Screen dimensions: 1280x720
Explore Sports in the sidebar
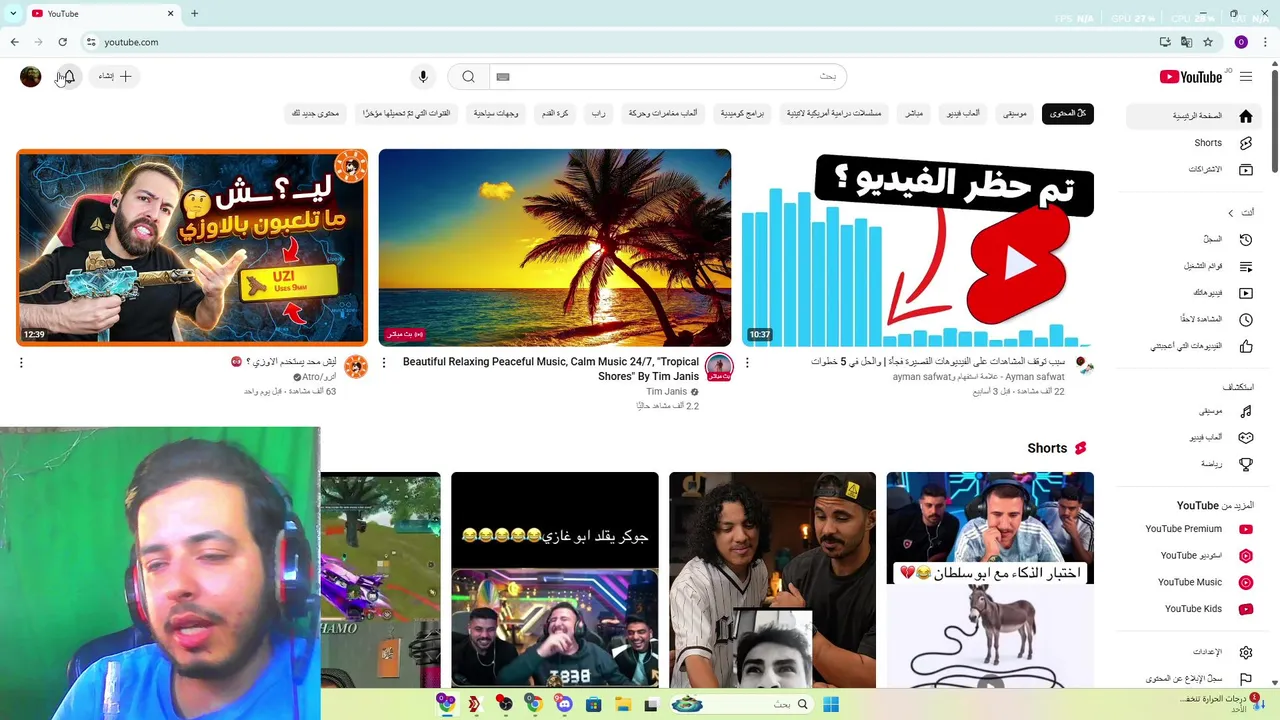[1195, 464]
